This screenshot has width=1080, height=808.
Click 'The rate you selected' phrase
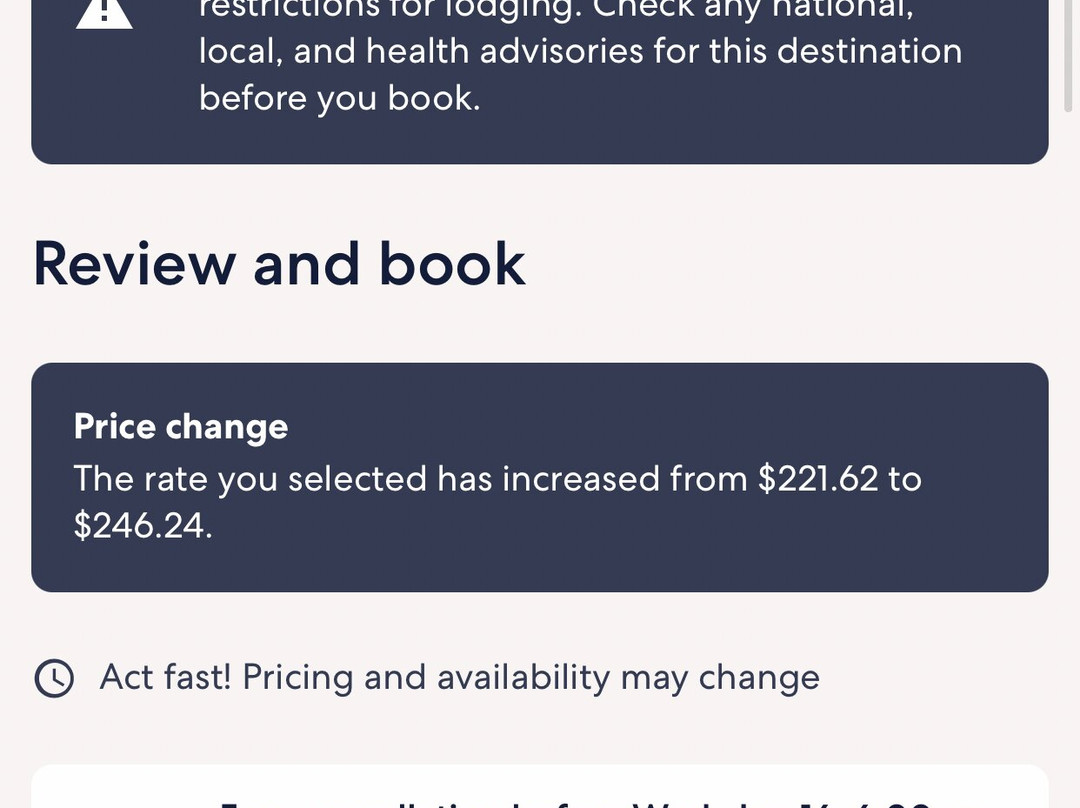(252, 479)
